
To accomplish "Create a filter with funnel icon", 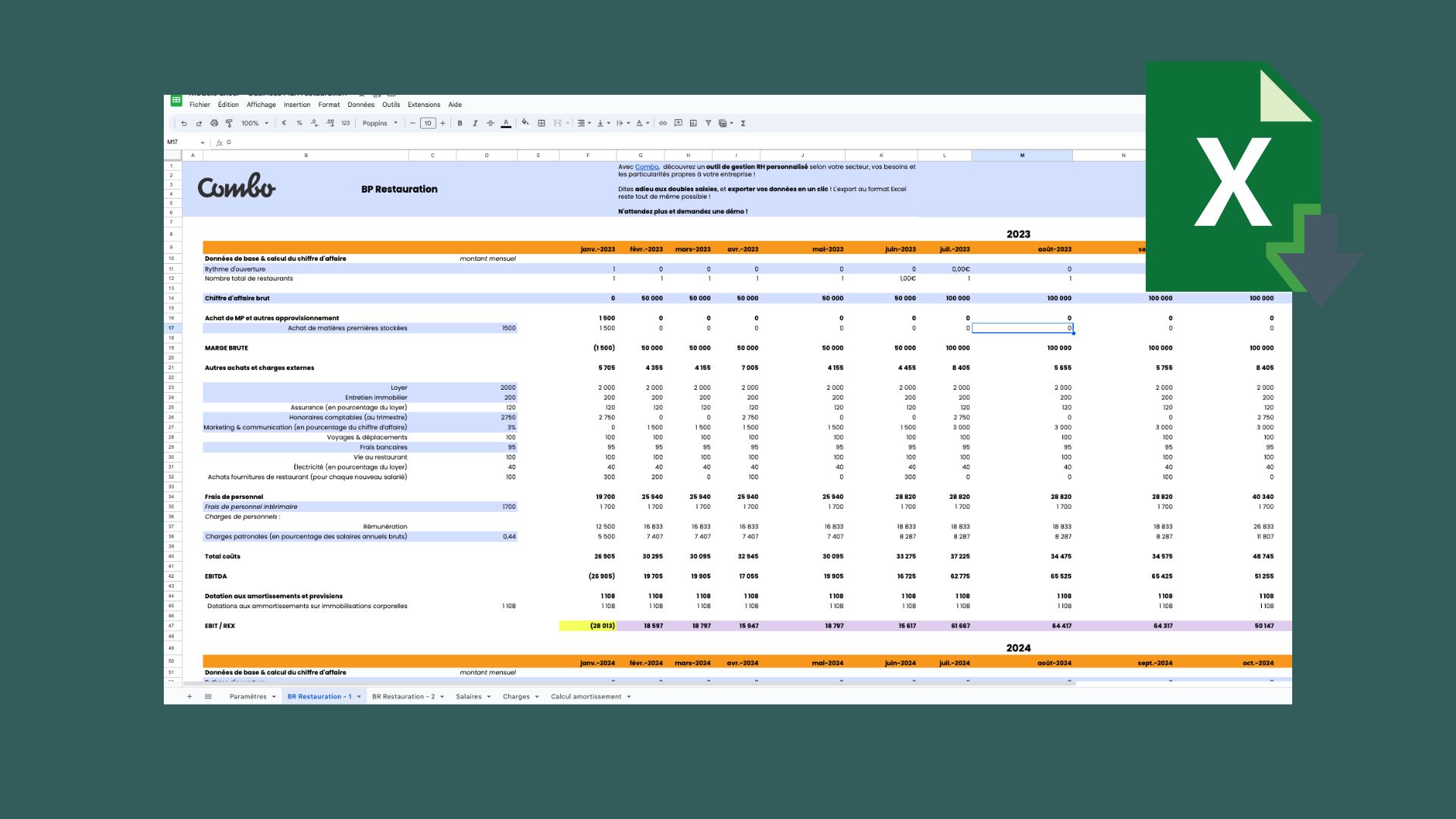I will (x=708, y=123).
